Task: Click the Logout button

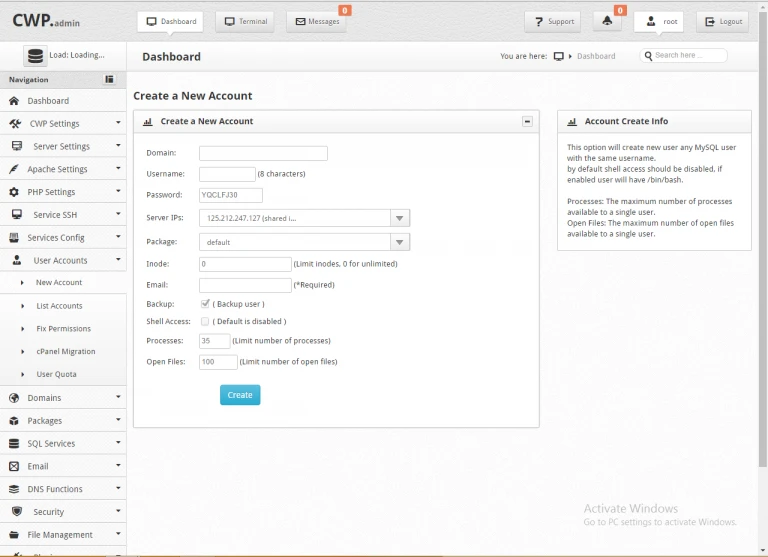Action: click(722, 22)
